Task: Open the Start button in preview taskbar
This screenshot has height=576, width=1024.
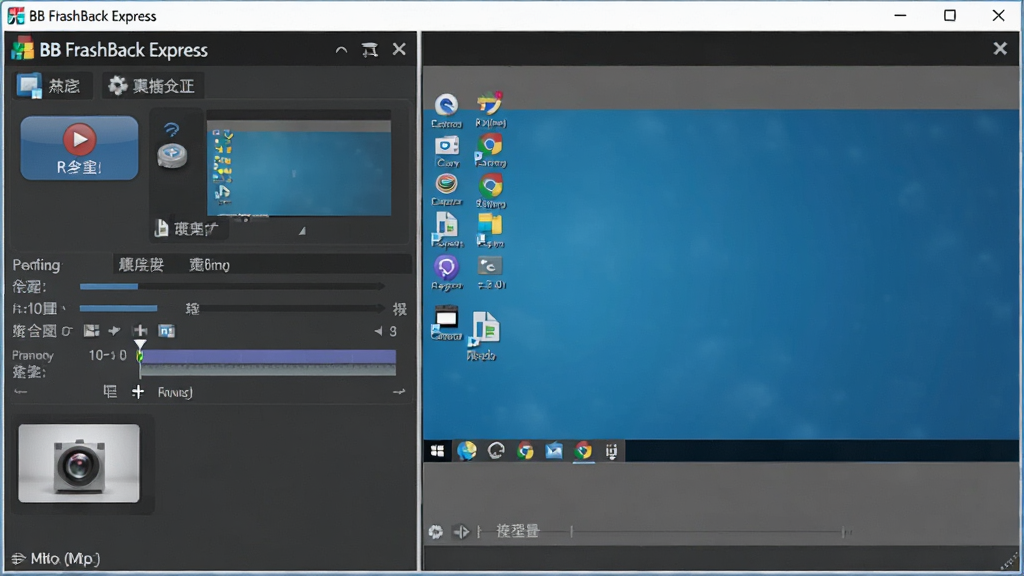Action: point(438,451)
